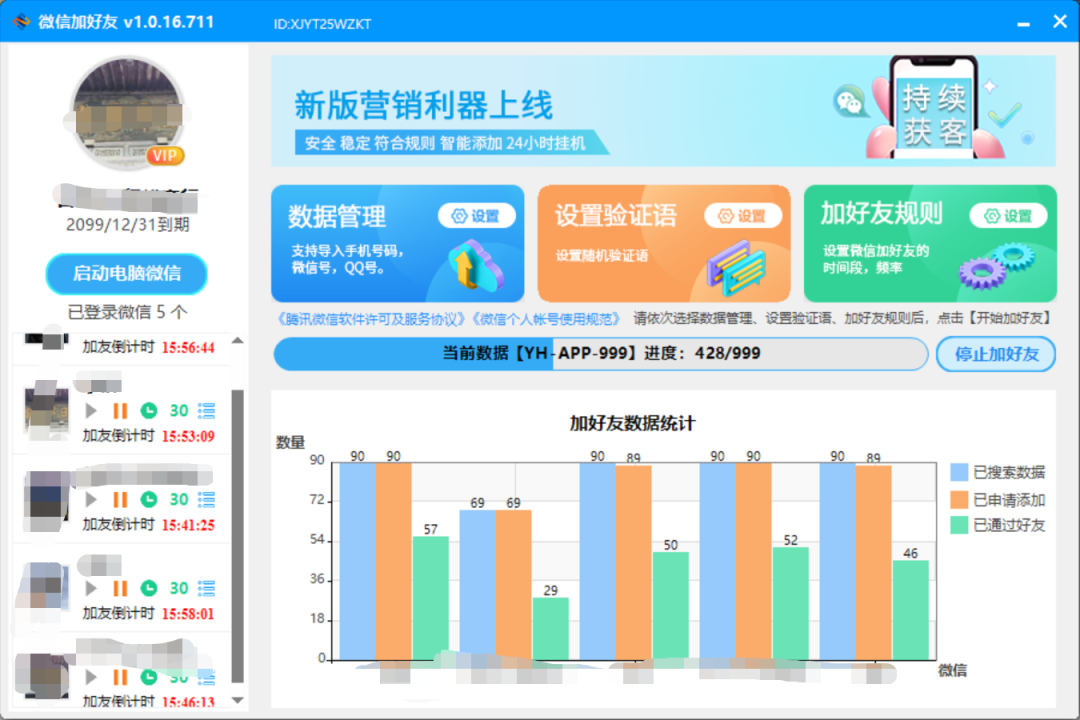Close the 微信加好友 window
The width and height of the screenshot is (1080, 720).
point(1060,21)
